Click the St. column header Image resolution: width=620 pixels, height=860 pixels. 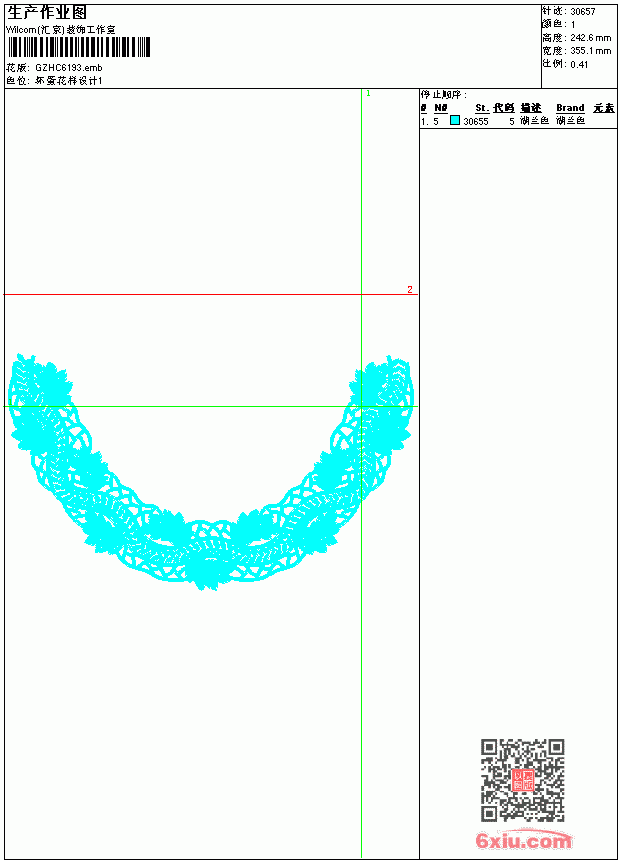482,108
